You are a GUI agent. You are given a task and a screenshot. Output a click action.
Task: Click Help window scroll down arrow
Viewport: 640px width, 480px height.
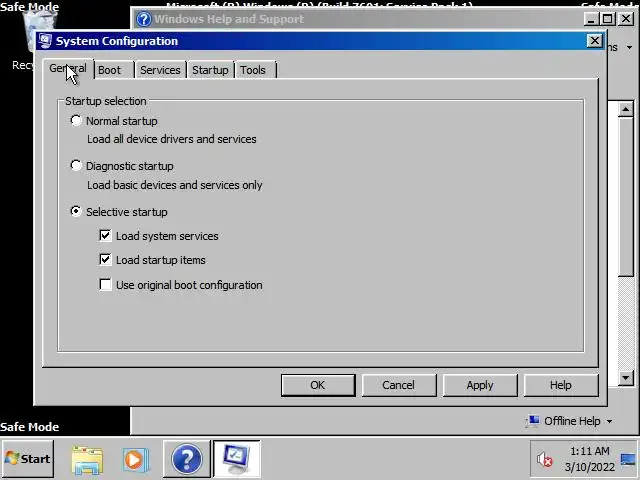click(x=626, y=378)
